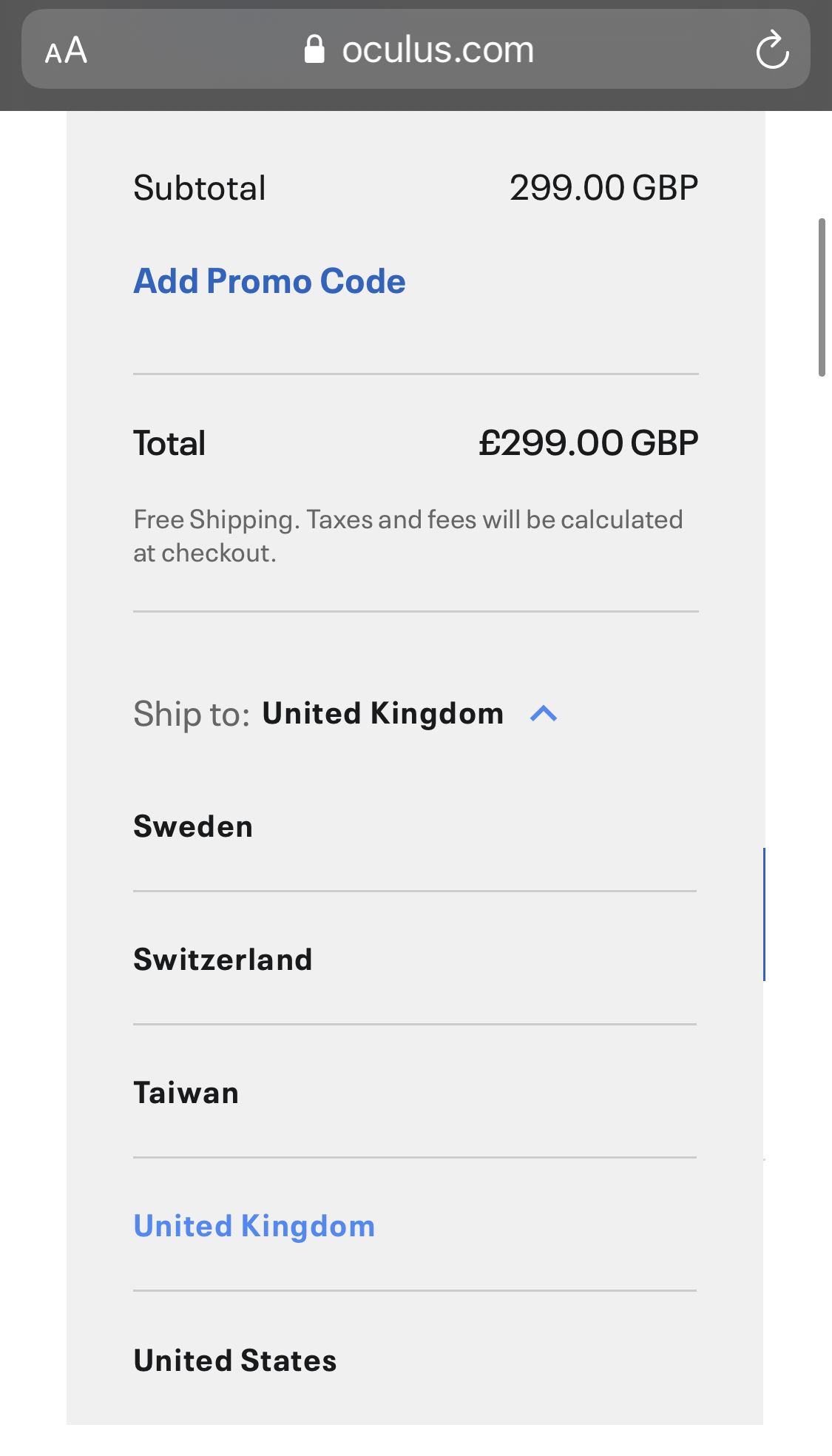Screen dimensions: 832x1456
Task: Open the AA text size menu
Action: pyautogui.click(x=66, y=50)
